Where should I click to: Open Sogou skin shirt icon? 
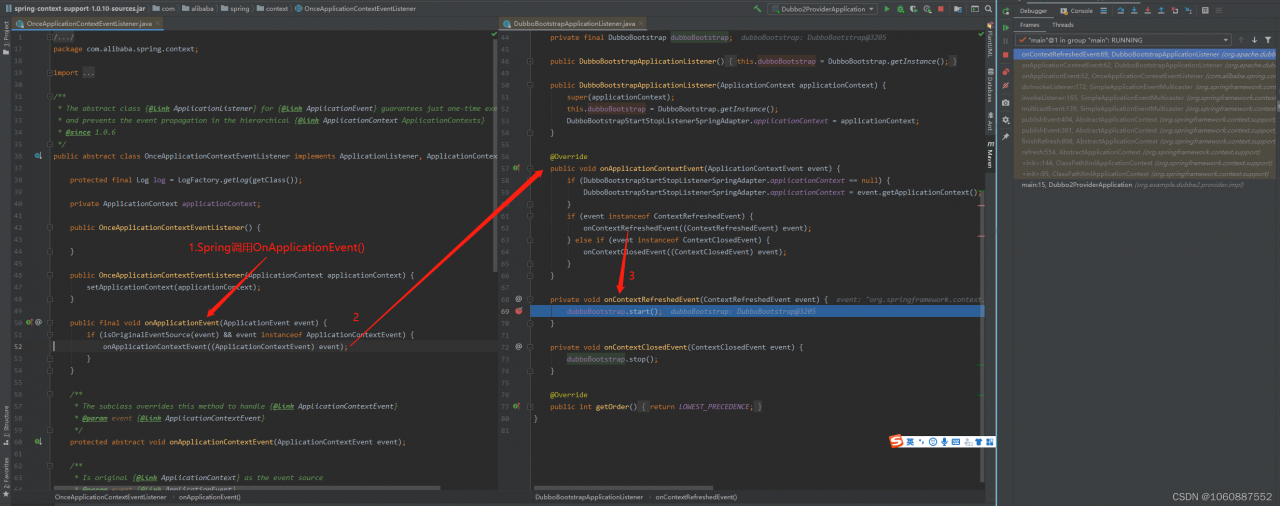coord(978,441)
